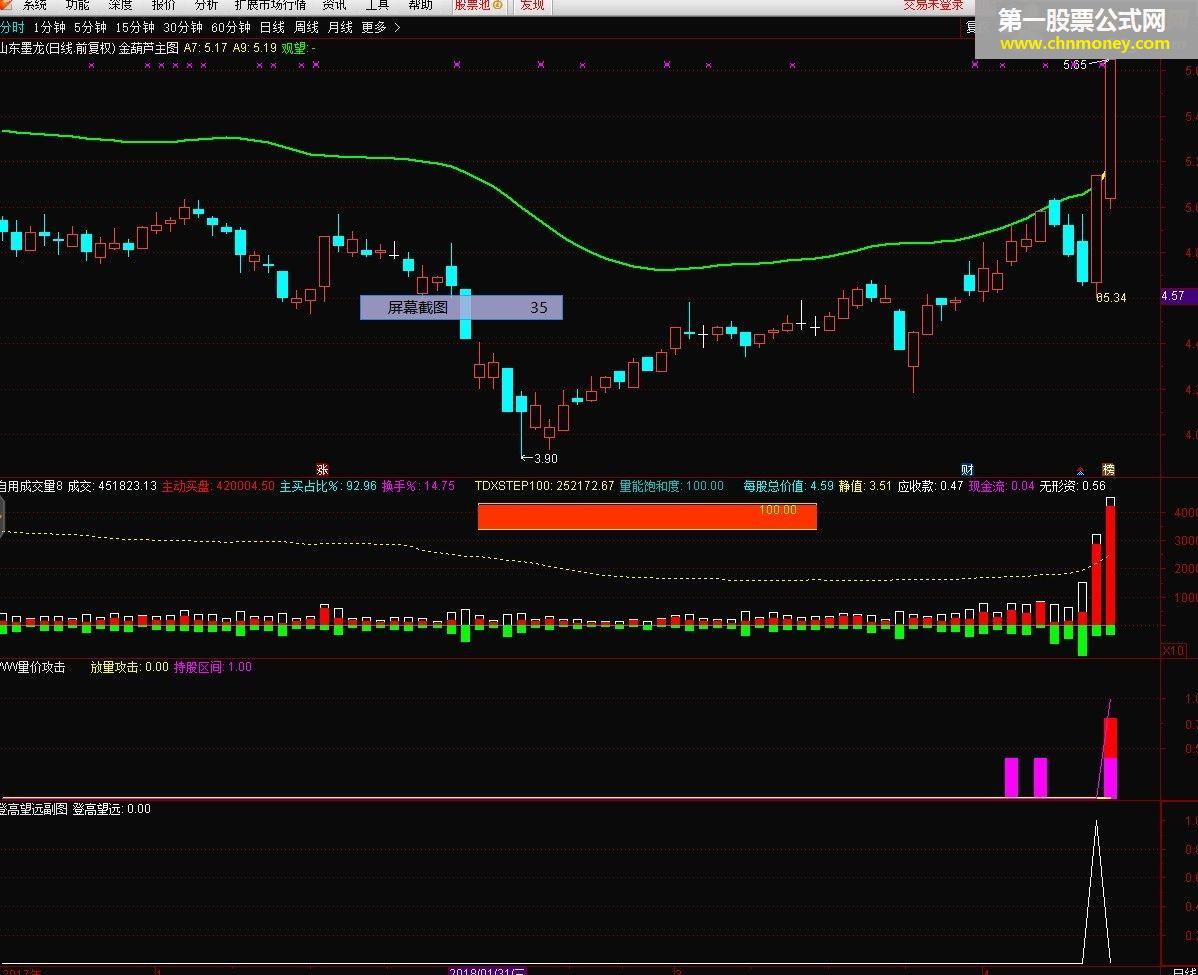
Task: Click the 无形资: 0.56 value
Action: [x=1073, y=486]
